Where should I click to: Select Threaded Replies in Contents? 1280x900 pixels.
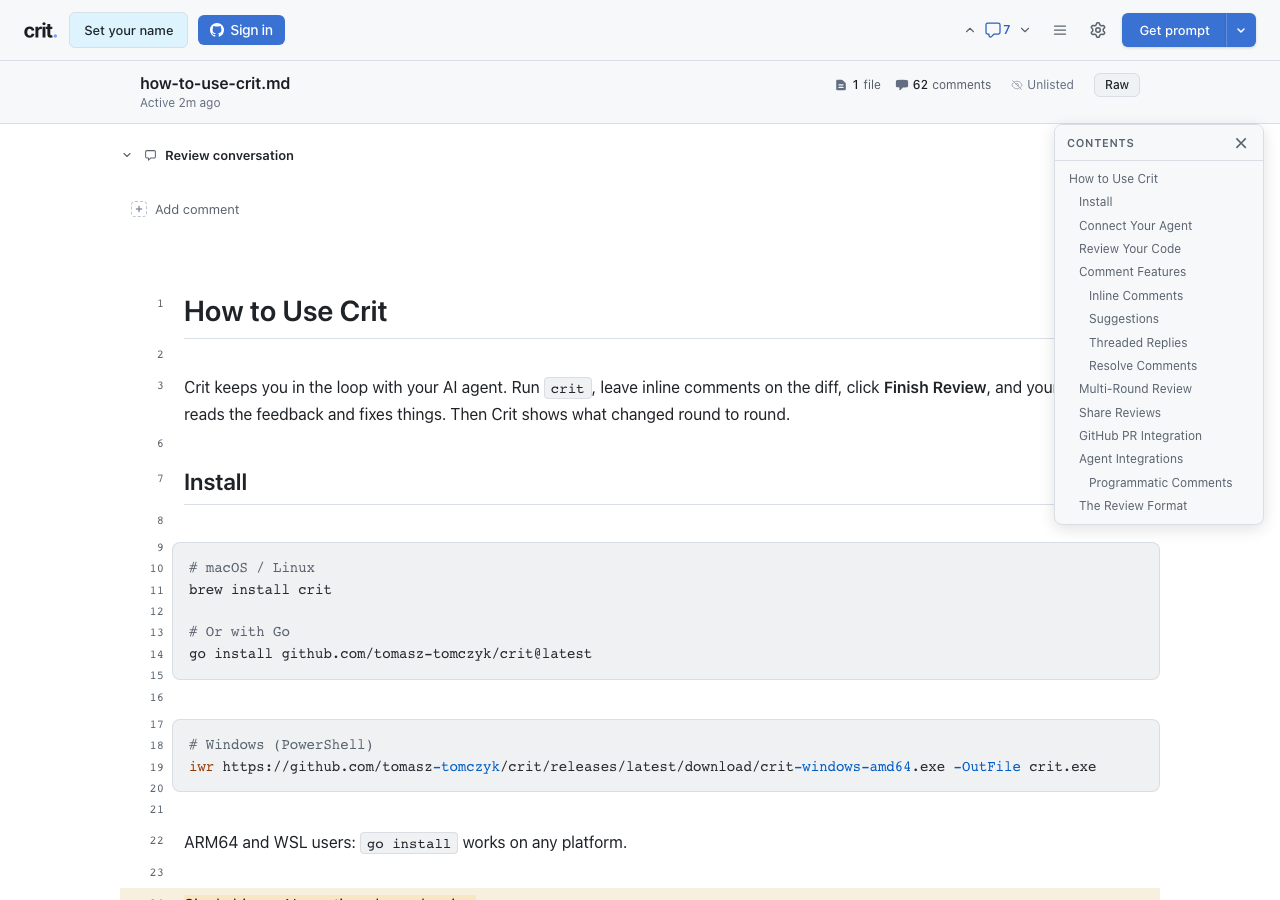(1138, 343)
